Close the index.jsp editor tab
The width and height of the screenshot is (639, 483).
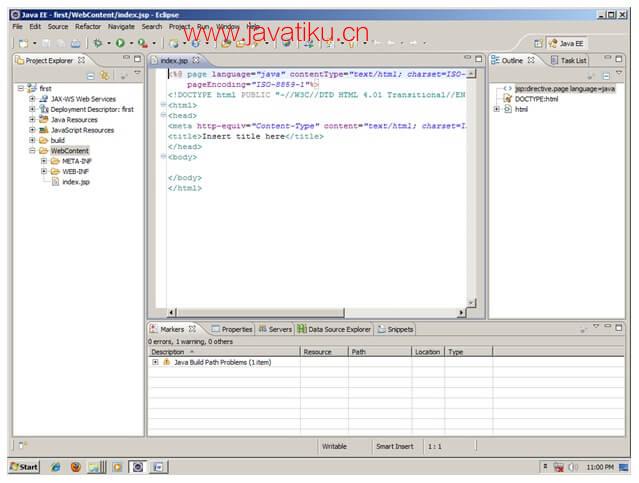click(196, 60)
